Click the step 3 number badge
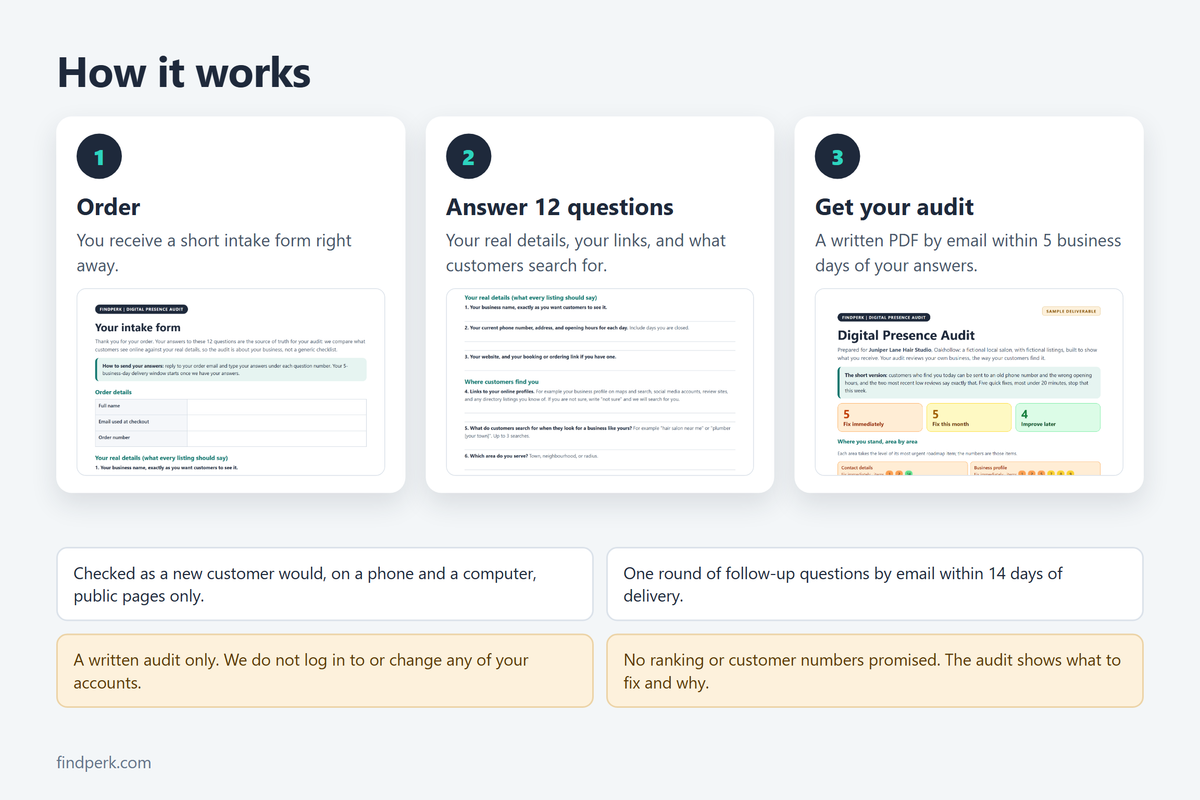 pos(838,157)
